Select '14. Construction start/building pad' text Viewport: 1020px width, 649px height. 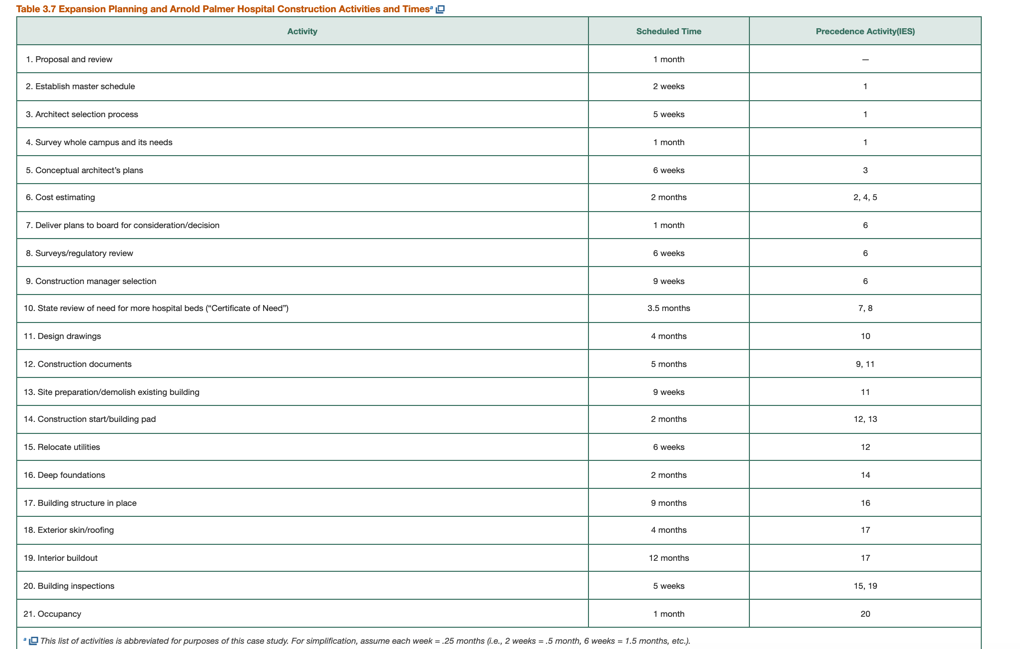click(x=90, y=419)
